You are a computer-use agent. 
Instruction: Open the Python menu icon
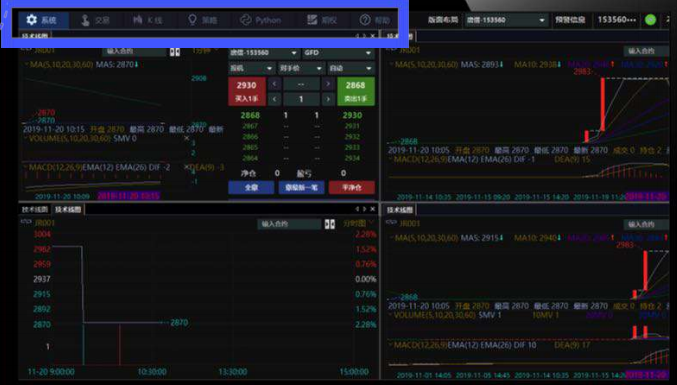tap(260, 20)
